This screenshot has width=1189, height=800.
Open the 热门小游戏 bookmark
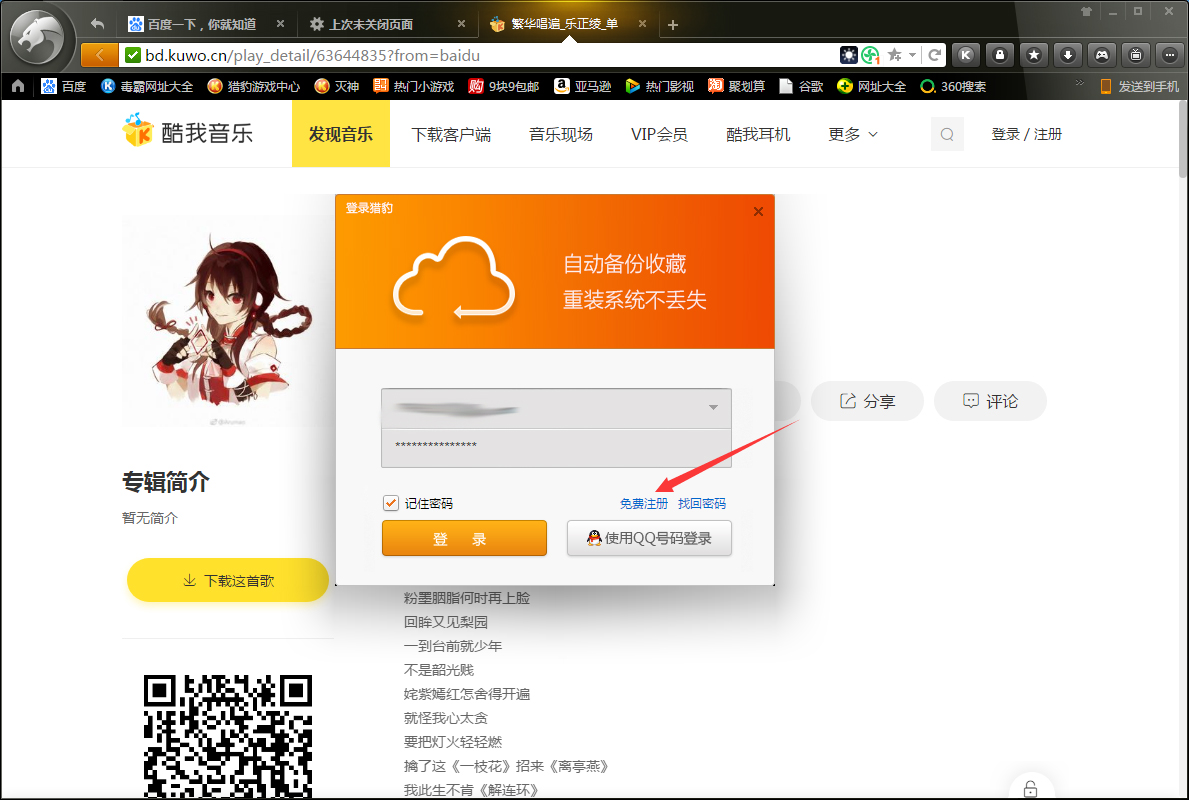[x=413, y=86]
